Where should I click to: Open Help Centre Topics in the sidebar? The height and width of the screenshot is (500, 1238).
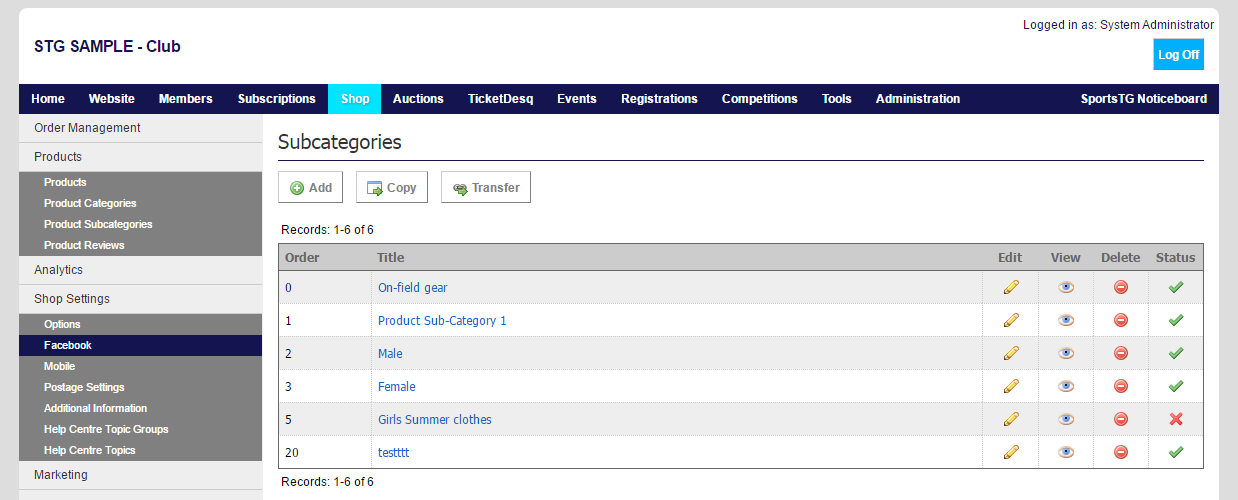[140, 450]
